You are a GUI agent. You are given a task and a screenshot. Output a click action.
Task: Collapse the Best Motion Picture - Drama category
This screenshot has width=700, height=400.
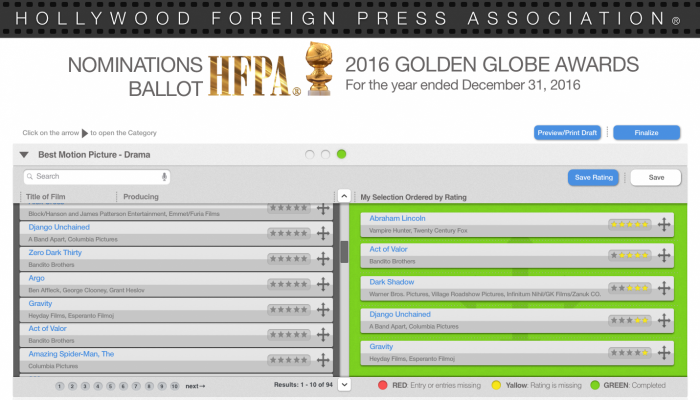(24, 155)
